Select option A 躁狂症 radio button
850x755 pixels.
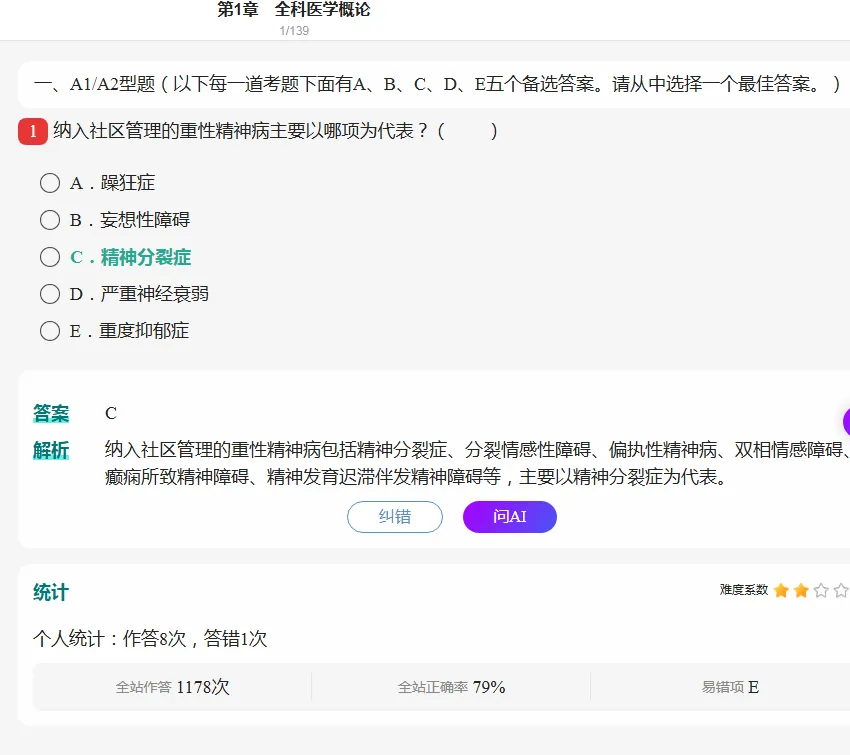pyautogui.click(x=50, y=183)
